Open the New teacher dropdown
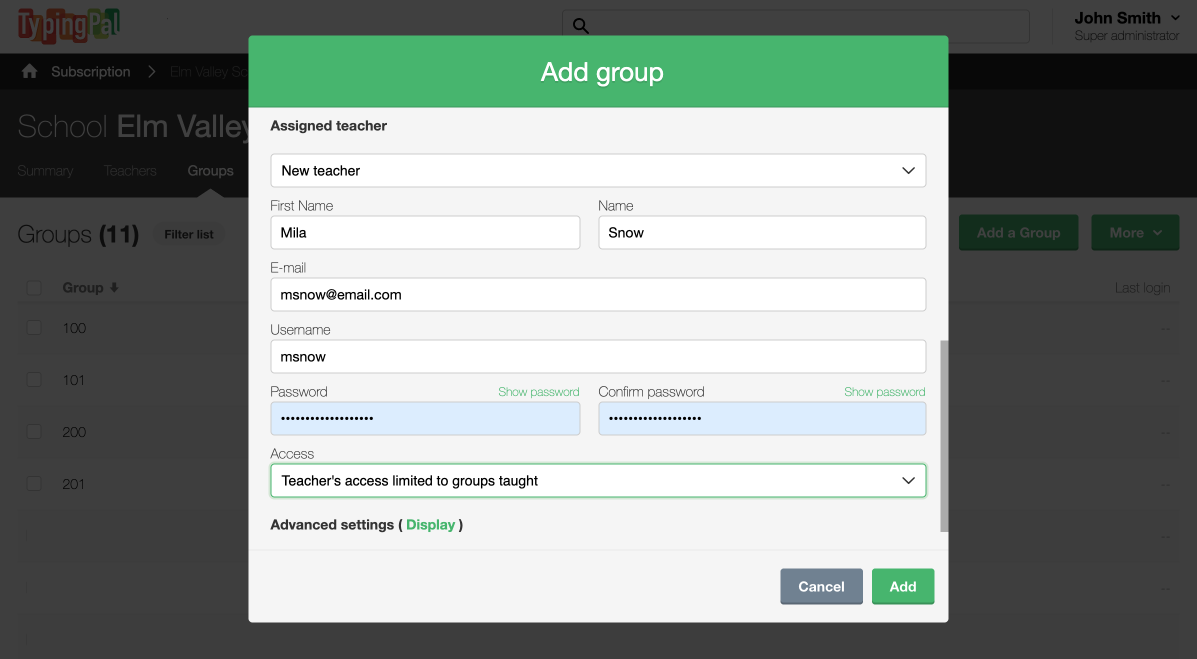Image resolution: width=1197 pixels, height=659 pixels. click(598, 171)
